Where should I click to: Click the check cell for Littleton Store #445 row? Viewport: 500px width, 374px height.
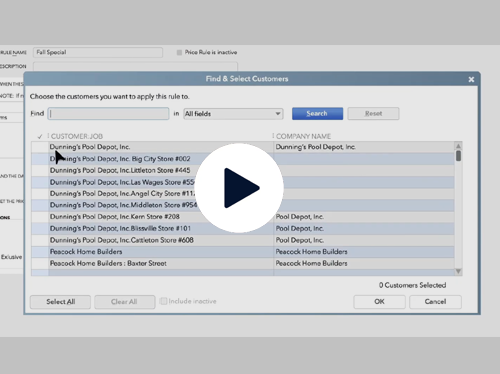40,170
